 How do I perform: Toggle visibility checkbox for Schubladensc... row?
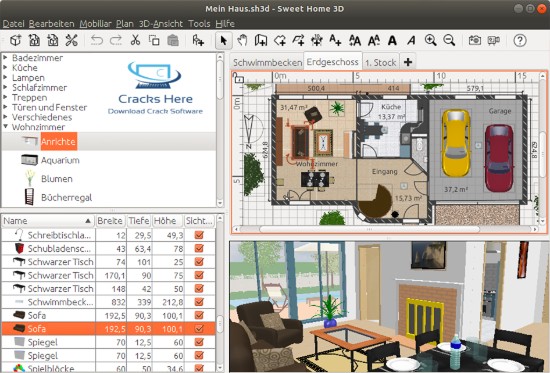199,248
